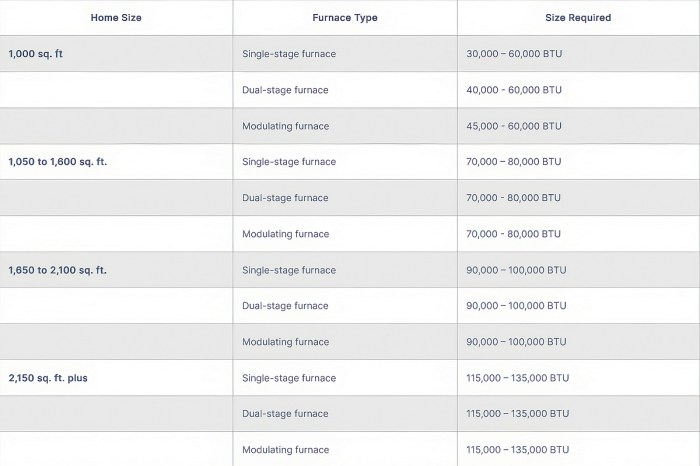Viewport: 700px width, 466px height.
Task: Click 90,000 – 100,000 BTU in 1,650 to 2,100 row
Action: pyautogui.click(x=516, y=270)
